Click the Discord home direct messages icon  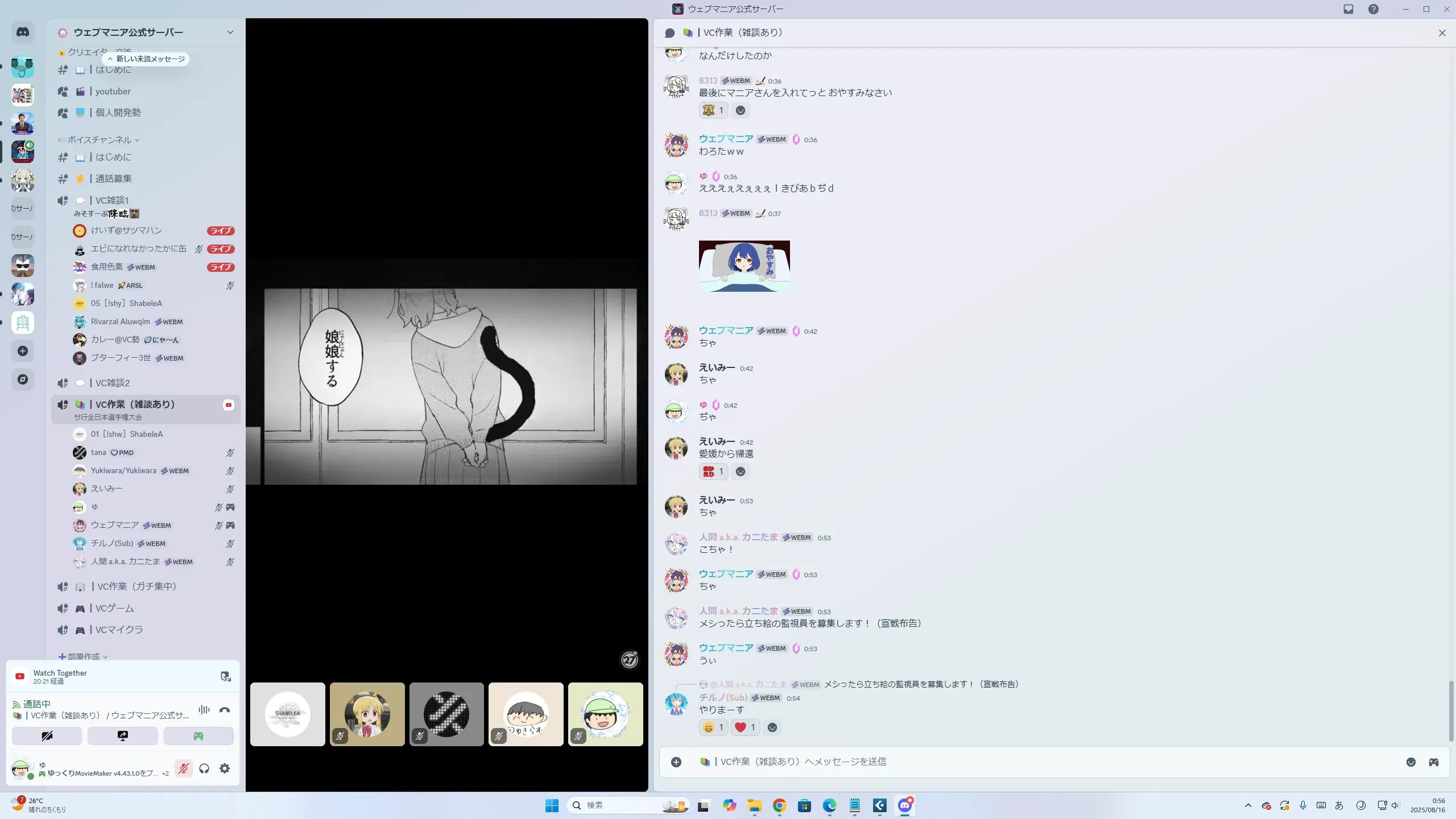(x=23, y=32)
